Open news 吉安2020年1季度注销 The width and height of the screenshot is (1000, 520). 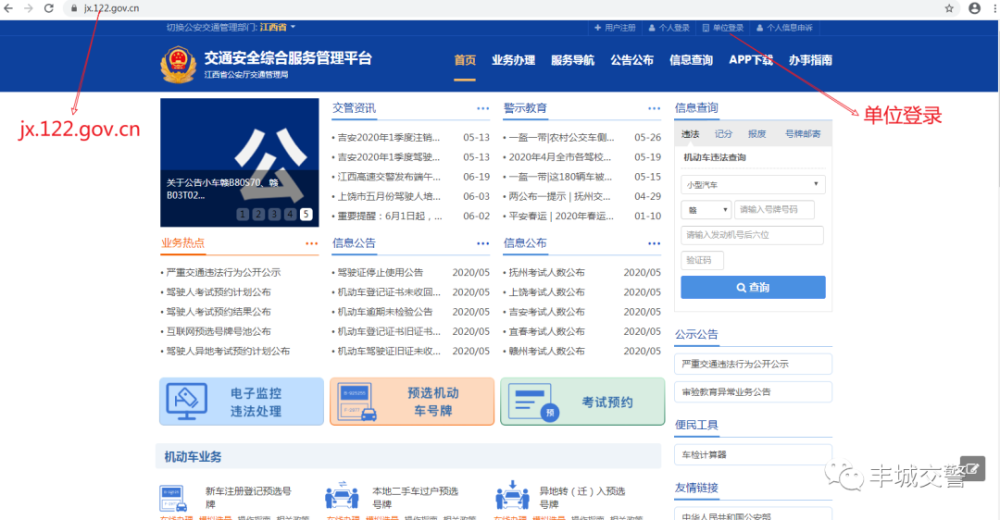(388, 137)
